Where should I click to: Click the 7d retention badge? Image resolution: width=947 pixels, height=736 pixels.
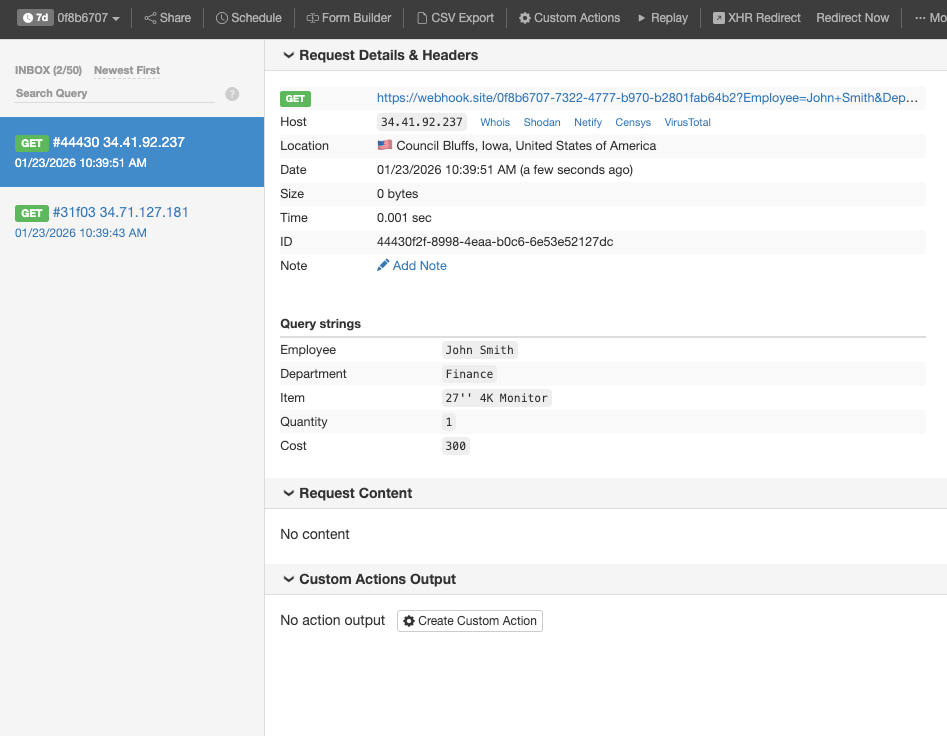pyautogui.click(x=36, y=17)
